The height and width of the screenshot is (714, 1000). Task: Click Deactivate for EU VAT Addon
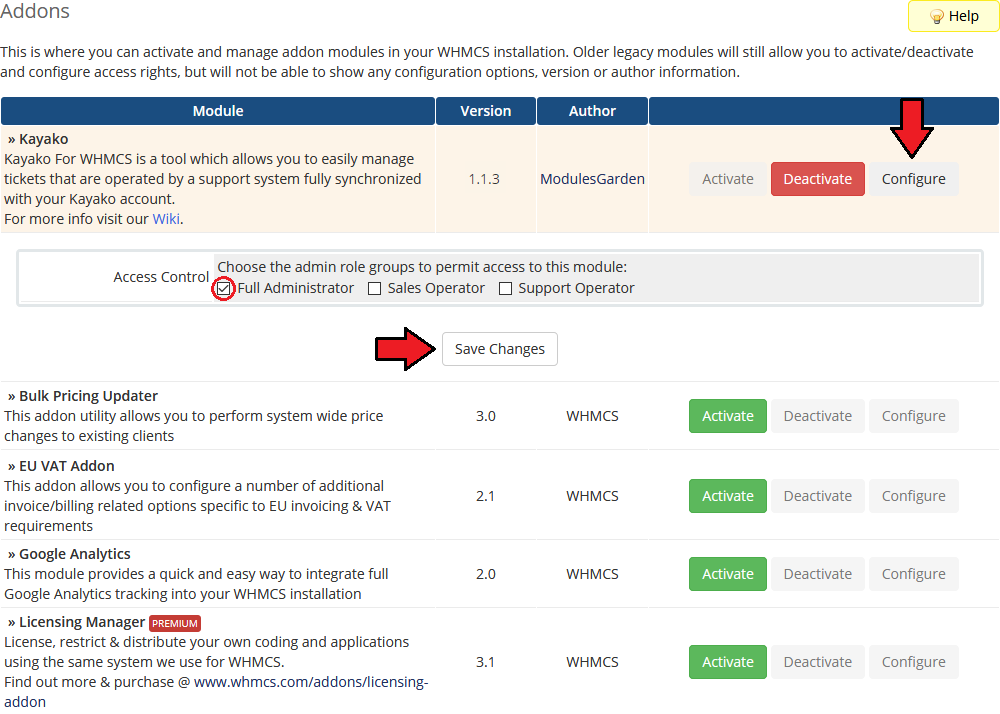pyautogui.click(x=817, y=496)
